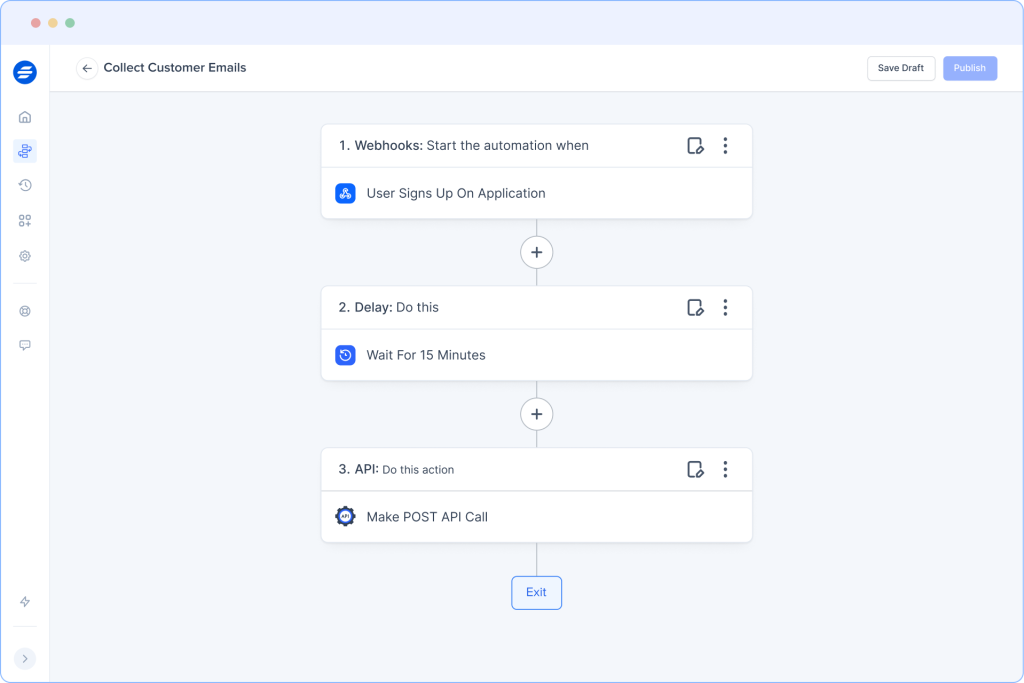This screenshot has width=1024, height=683.
Task: Open the note editor icon on Webhooks step
Action: (x=696, y=145)
